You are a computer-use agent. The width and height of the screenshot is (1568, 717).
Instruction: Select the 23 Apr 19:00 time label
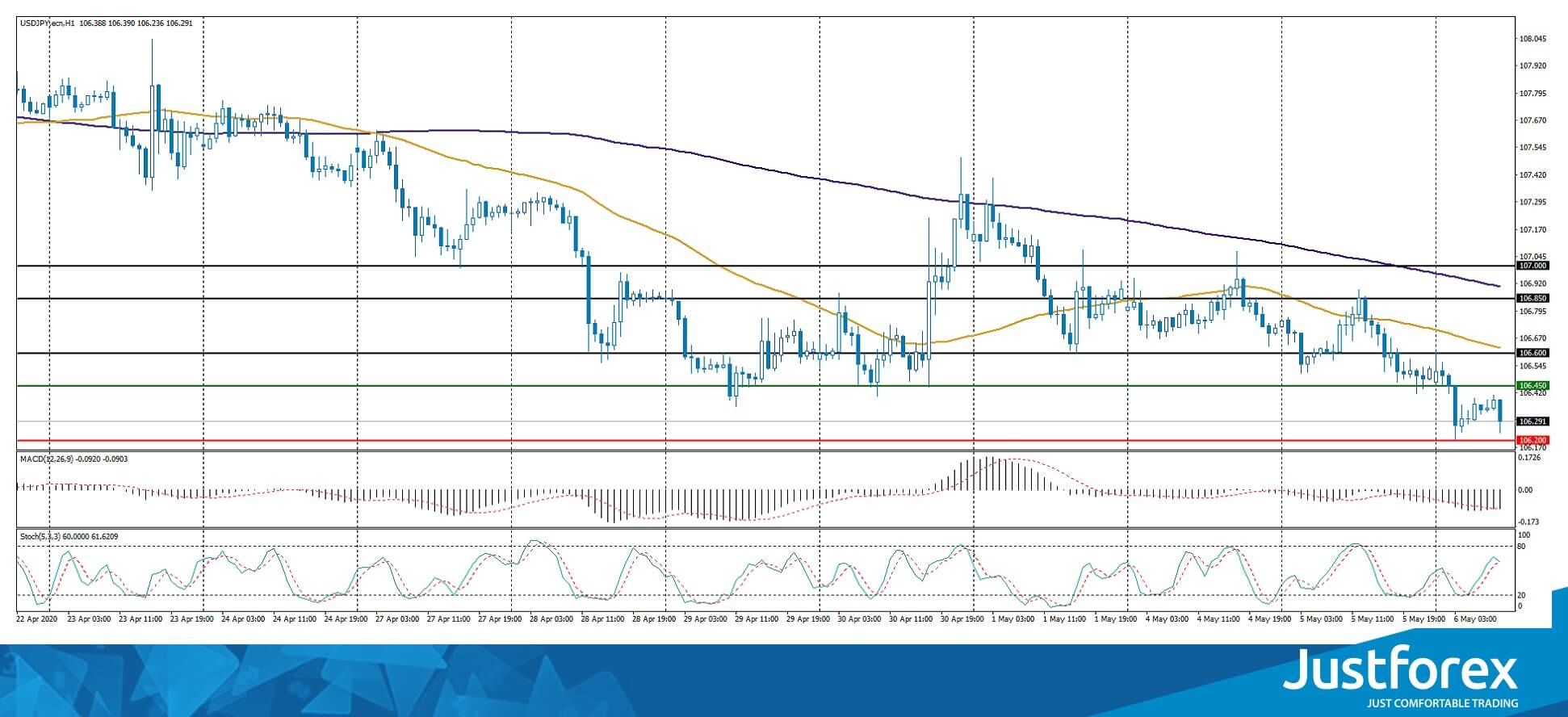[x=192, y=619]
